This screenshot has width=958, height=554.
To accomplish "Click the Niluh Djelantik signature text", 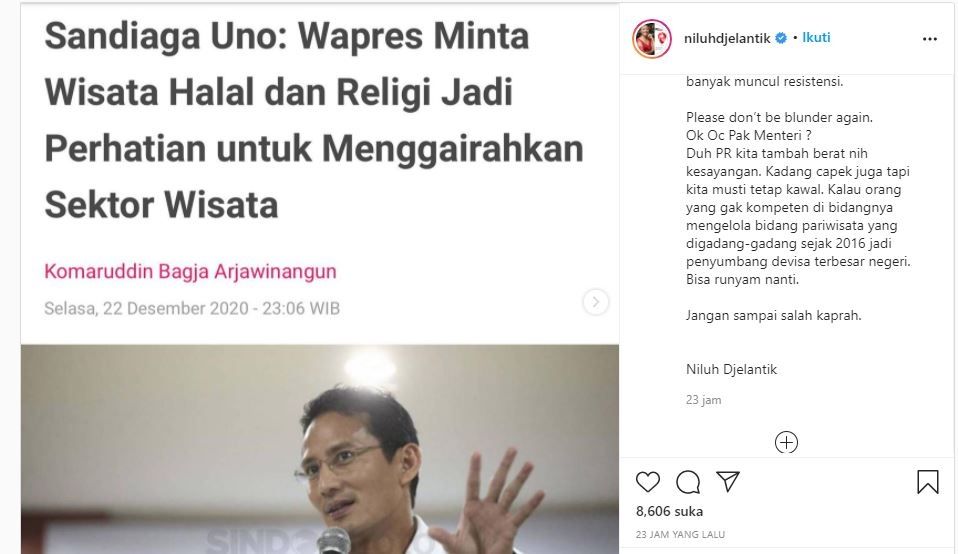I will coord(731,369).
